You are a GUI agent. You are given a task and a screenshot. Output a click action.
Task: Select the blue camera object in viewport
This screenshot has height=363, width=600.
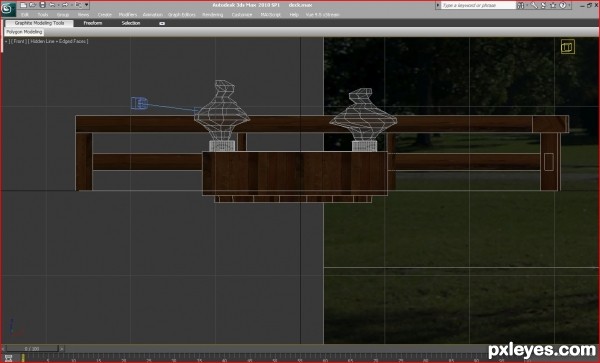139,103
